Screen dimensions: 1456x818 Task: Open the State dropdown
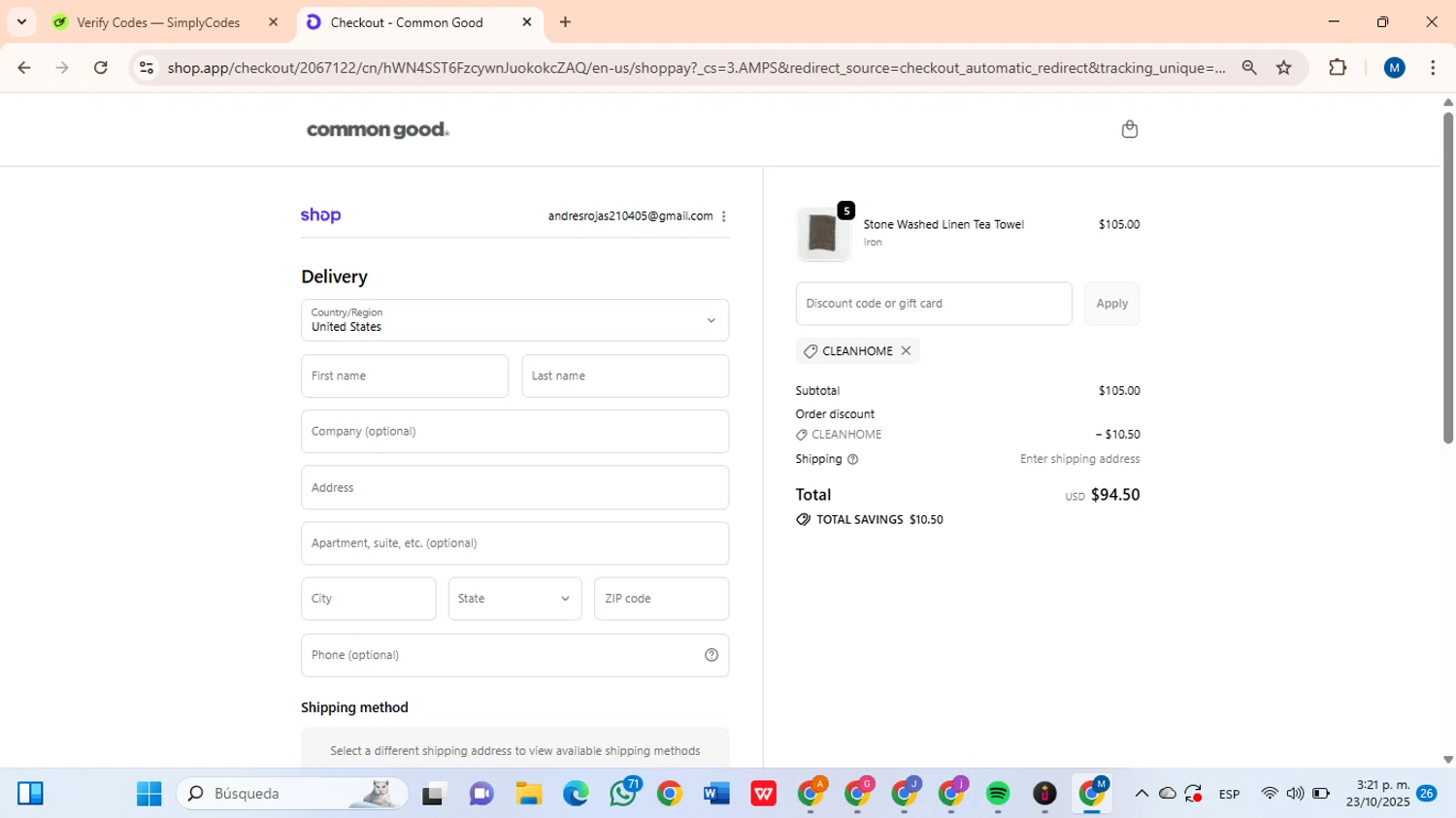tap(514, 599)
